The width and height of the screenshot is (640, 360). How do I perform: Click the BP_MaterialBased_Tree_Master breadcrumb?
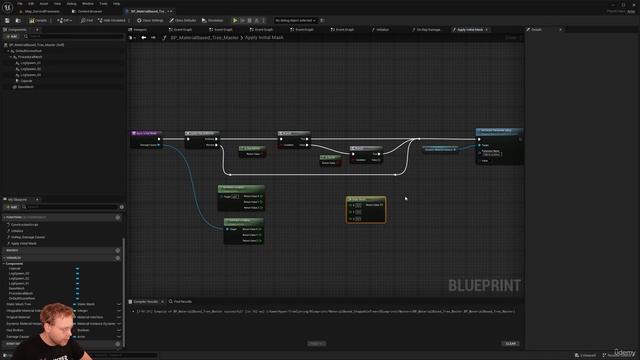pyautogui.click(x=204, y=38)
